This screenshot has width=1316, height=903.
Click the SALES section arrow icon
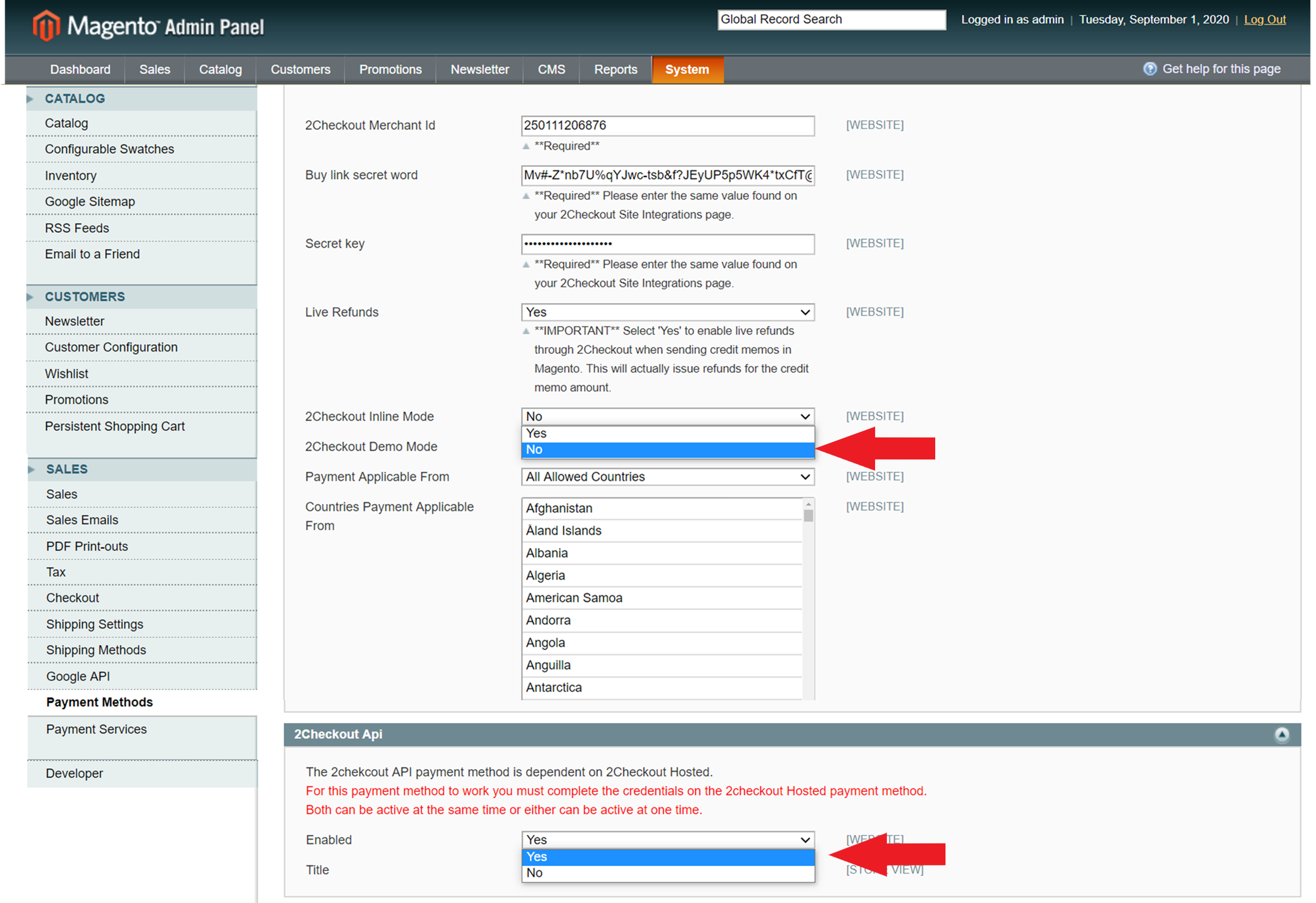point(31,470)
